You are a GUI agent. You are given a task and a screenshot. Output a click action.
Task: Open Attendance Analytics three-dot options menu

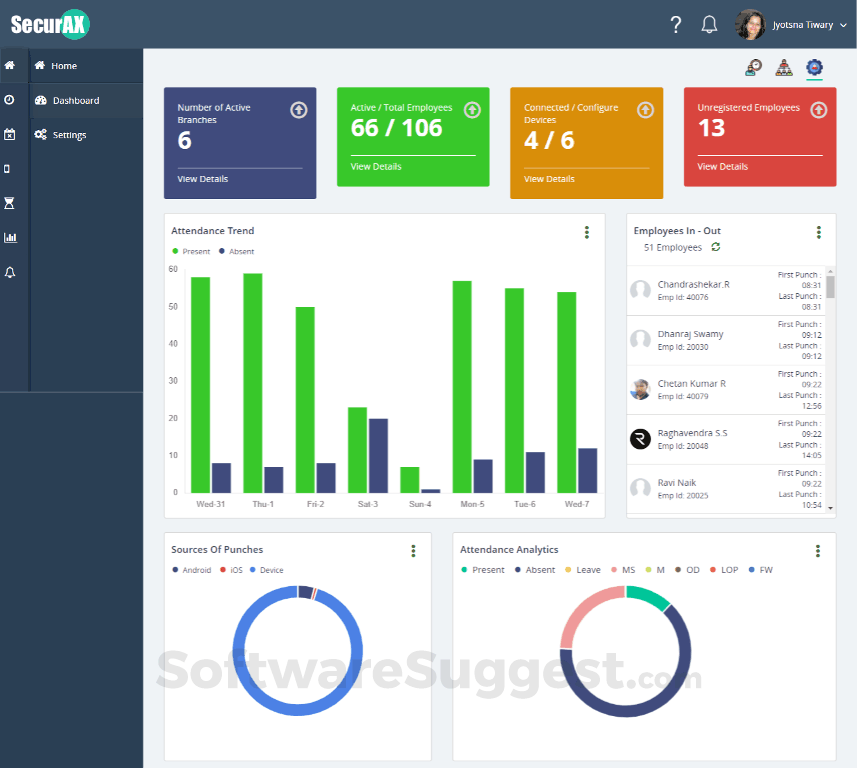coord(818,551)
